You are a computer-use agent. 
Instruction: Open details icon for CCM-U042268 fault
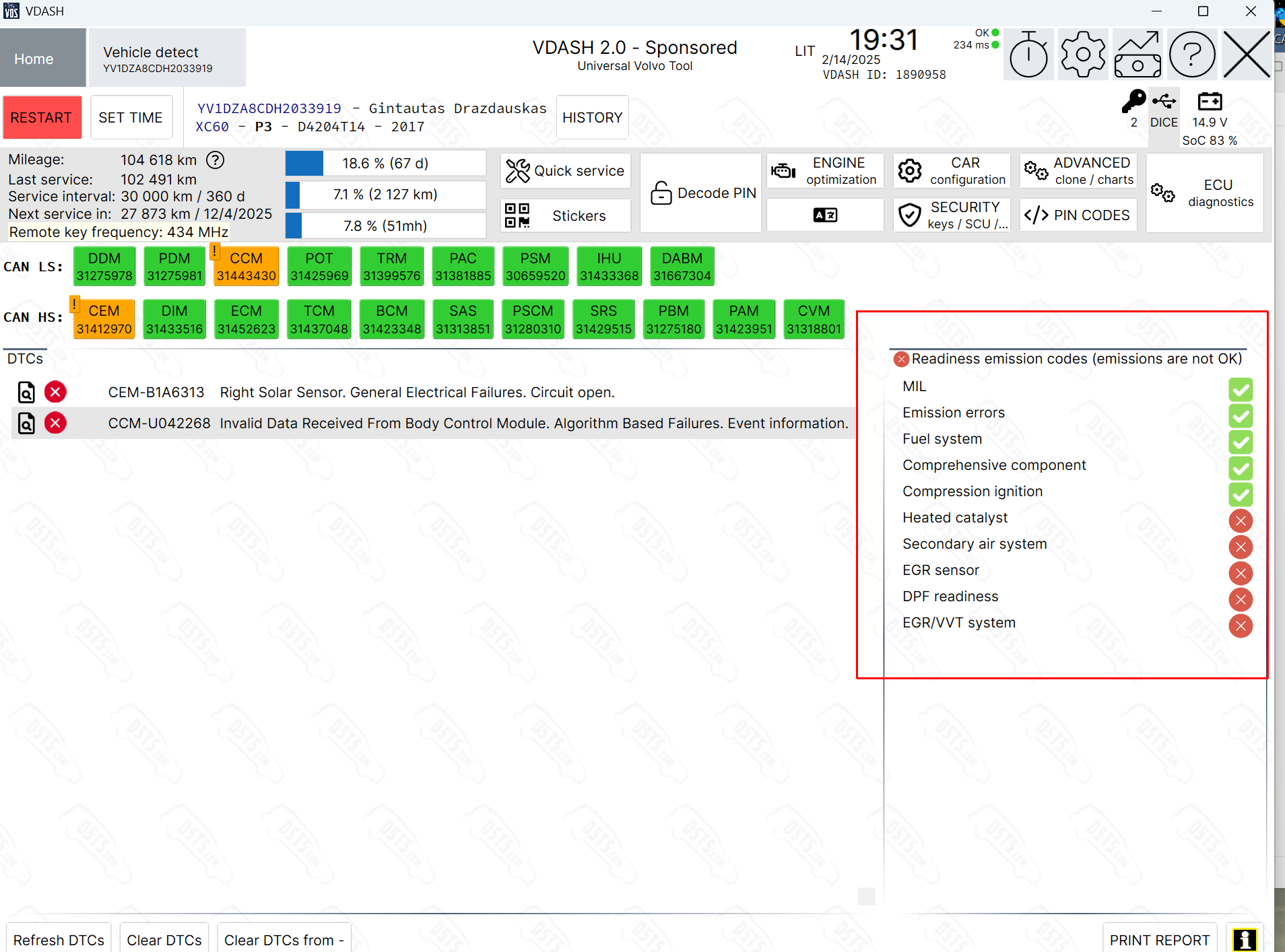point(26,423)
